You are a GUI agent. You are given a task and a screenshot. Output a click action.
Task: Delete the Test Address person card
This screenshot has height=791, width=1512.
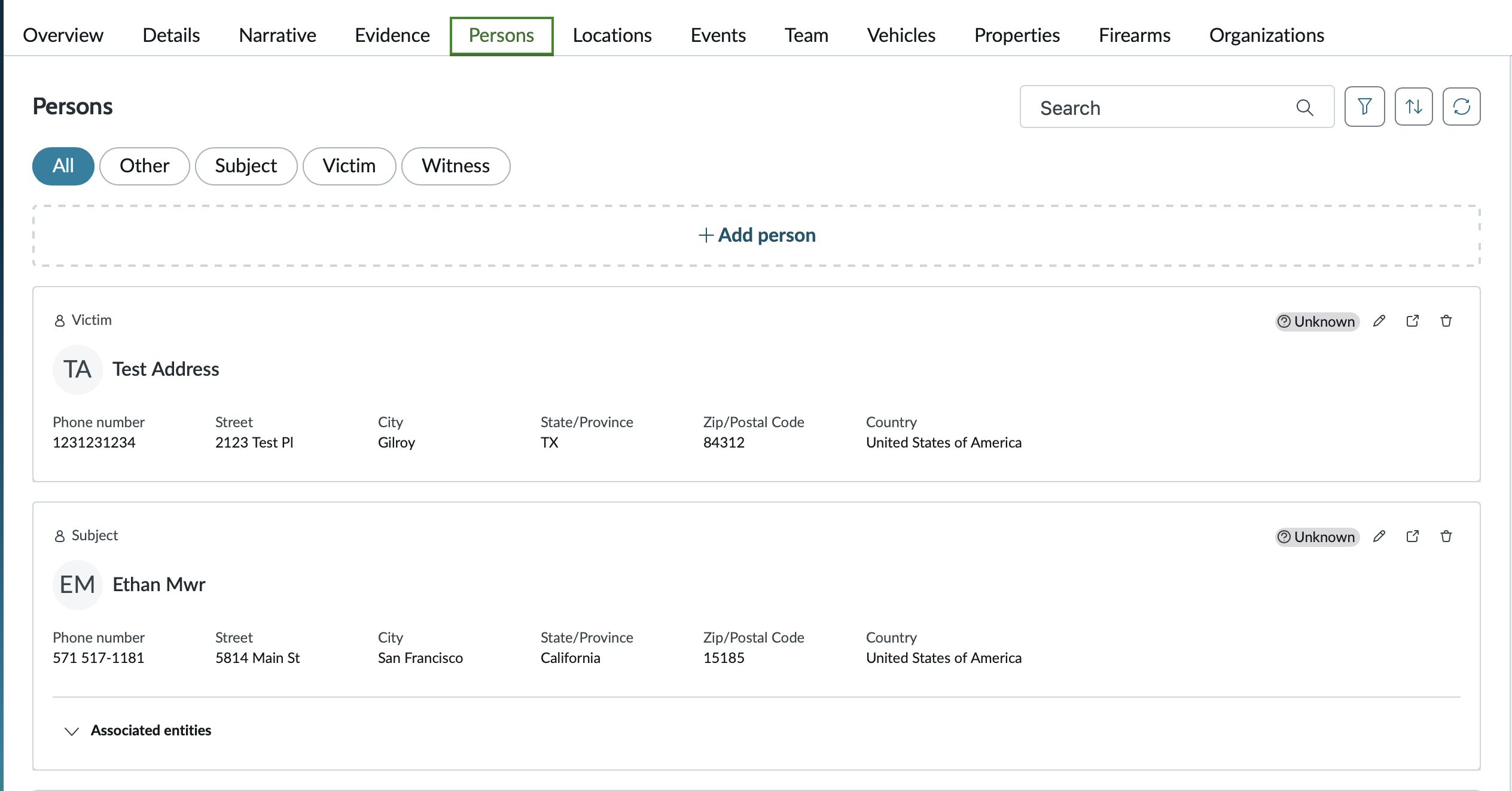1446,321
